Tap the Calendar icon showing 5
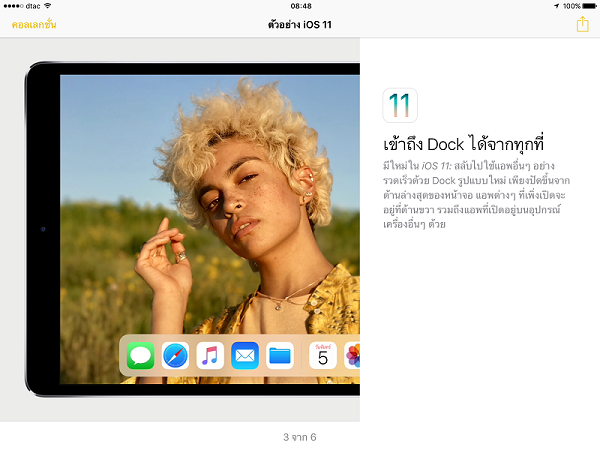The height and width of the screenshot is (450, 600). pyautogui.click(x=323, y=355)
